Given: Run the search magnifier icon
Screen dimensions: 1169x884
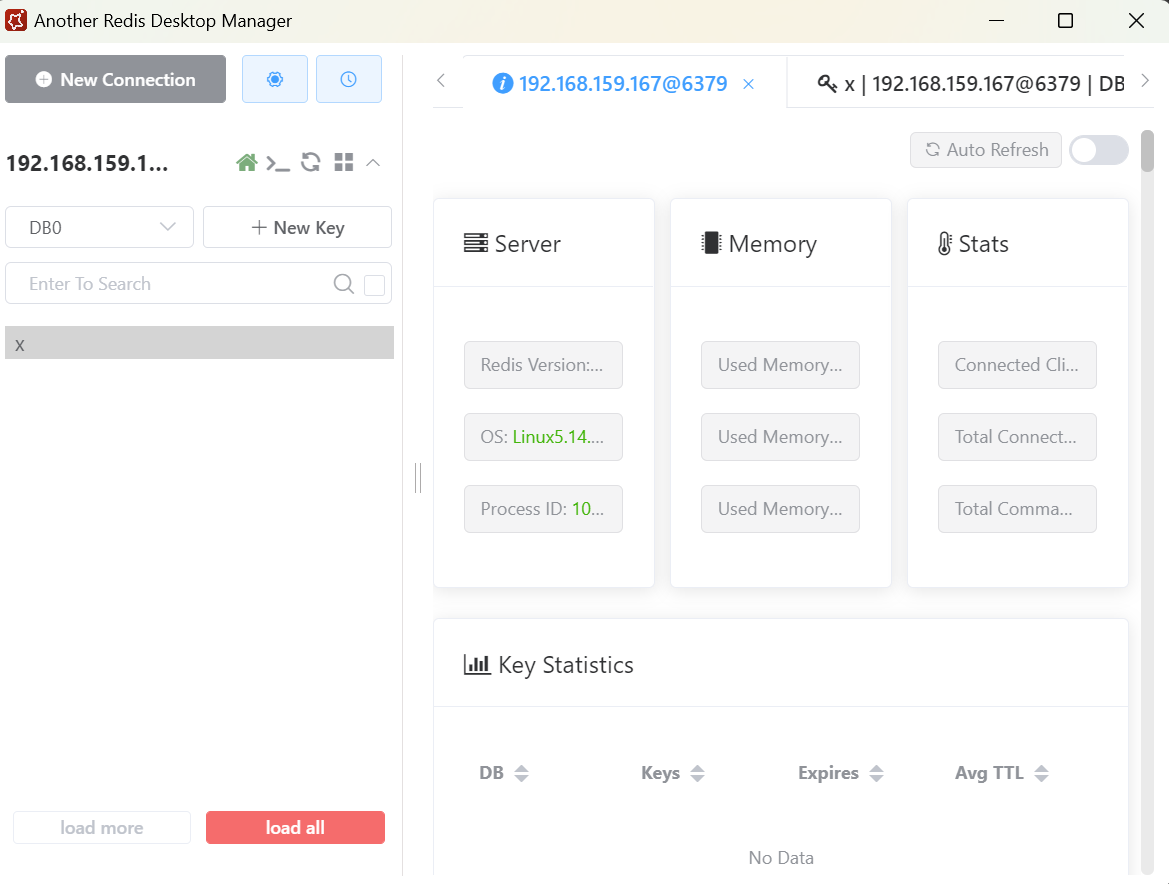Looking at the screenshot, I should coord(344,283).
